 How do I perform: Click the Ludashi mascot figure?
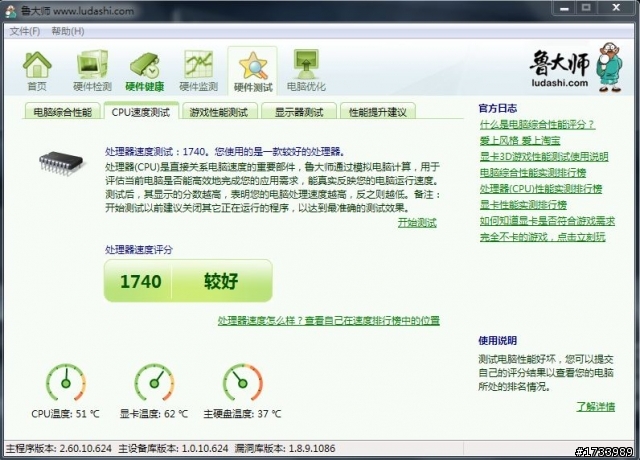coord(609,67)
